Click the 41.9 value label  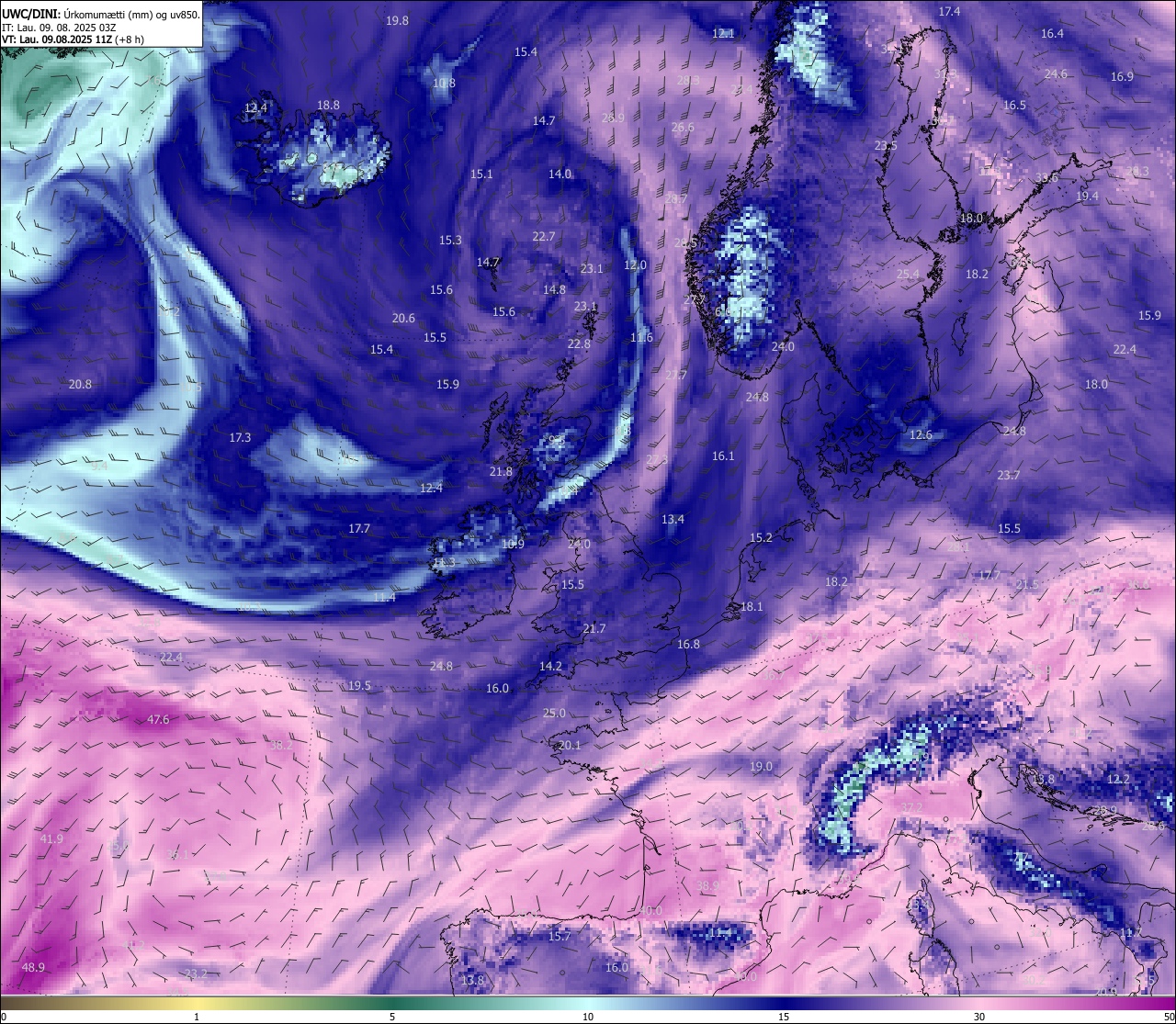click(x=51, y=838)
